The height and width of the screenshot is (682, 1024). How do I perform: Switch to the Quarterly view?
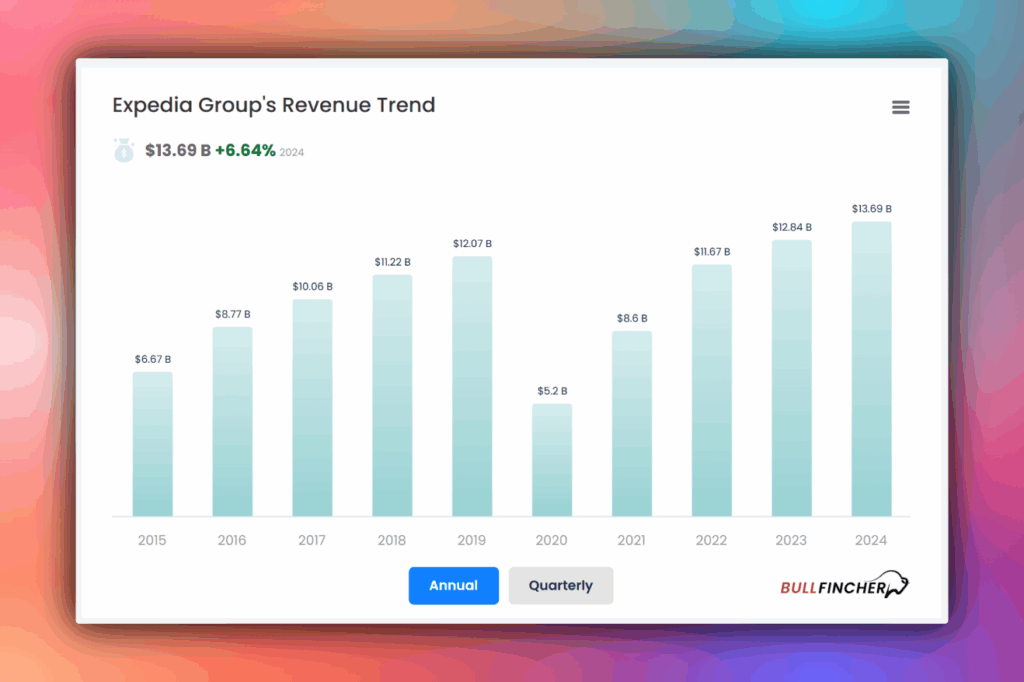(x=560, y=586)
